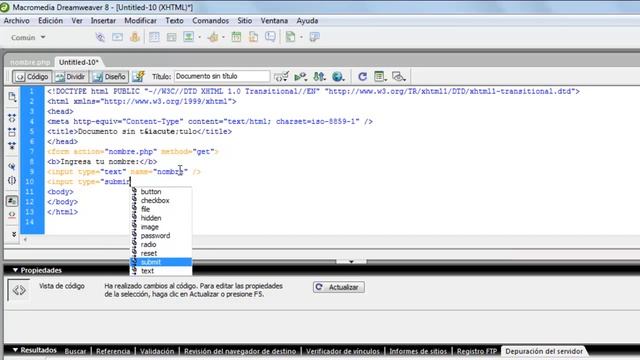Click the Date insert icon

pyautogui.click(x=236, y=37)
